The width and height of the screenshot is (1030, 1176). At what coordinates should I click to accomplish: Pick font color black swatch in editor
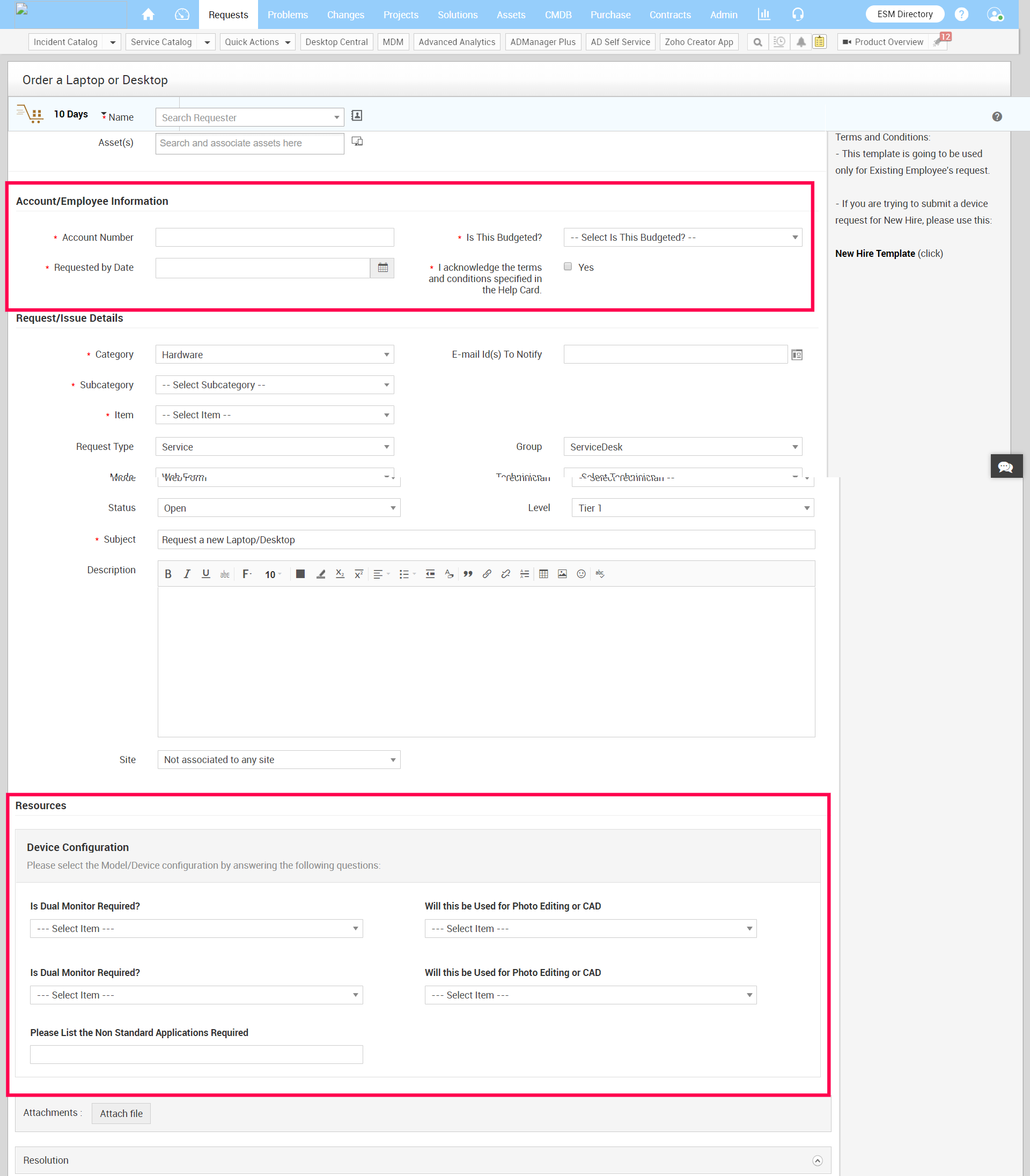click(300, 574)
